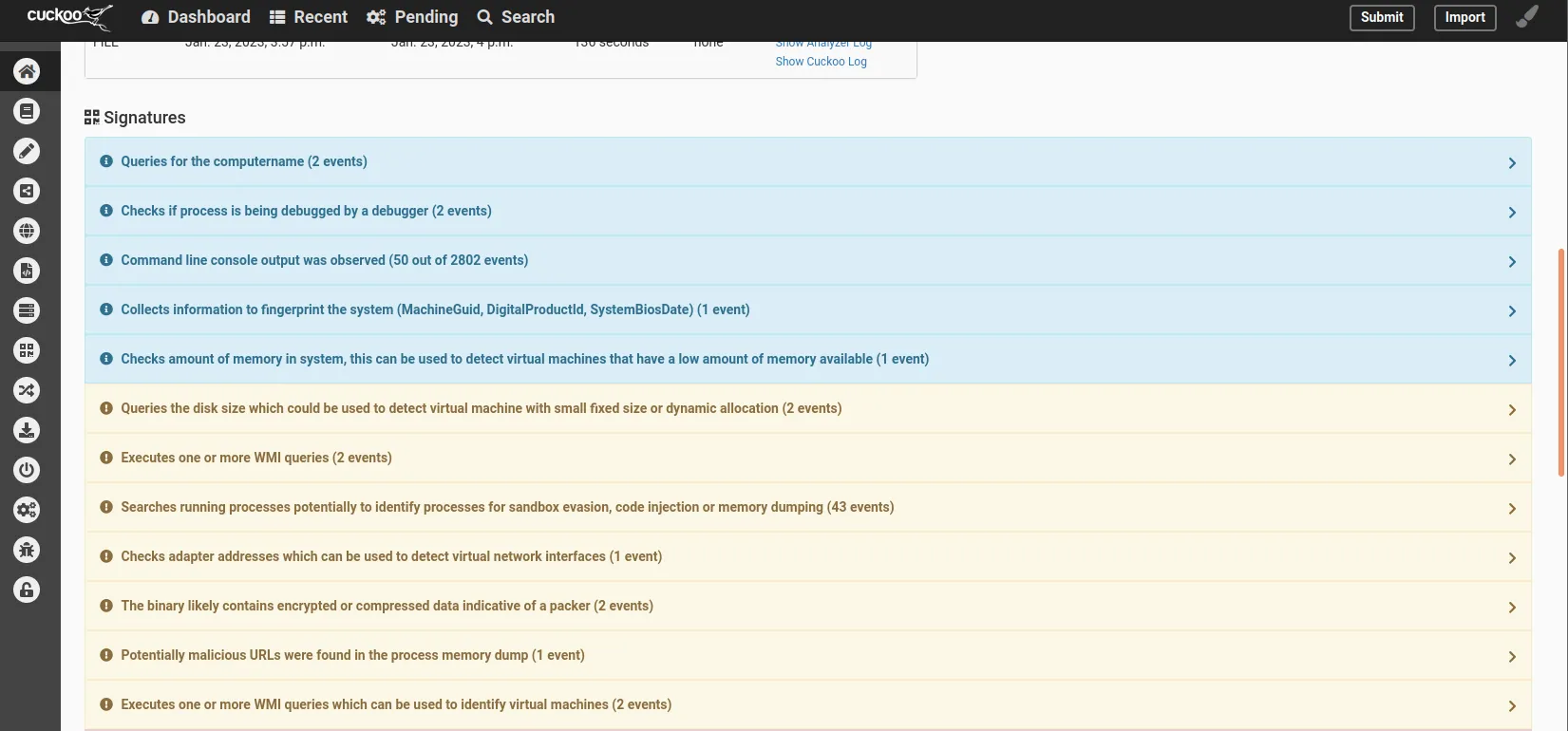Expand chevron for Executes one or more WMI queries (2 events)
This screenshot has width=1568, height=731.
tap(1512, 459)
